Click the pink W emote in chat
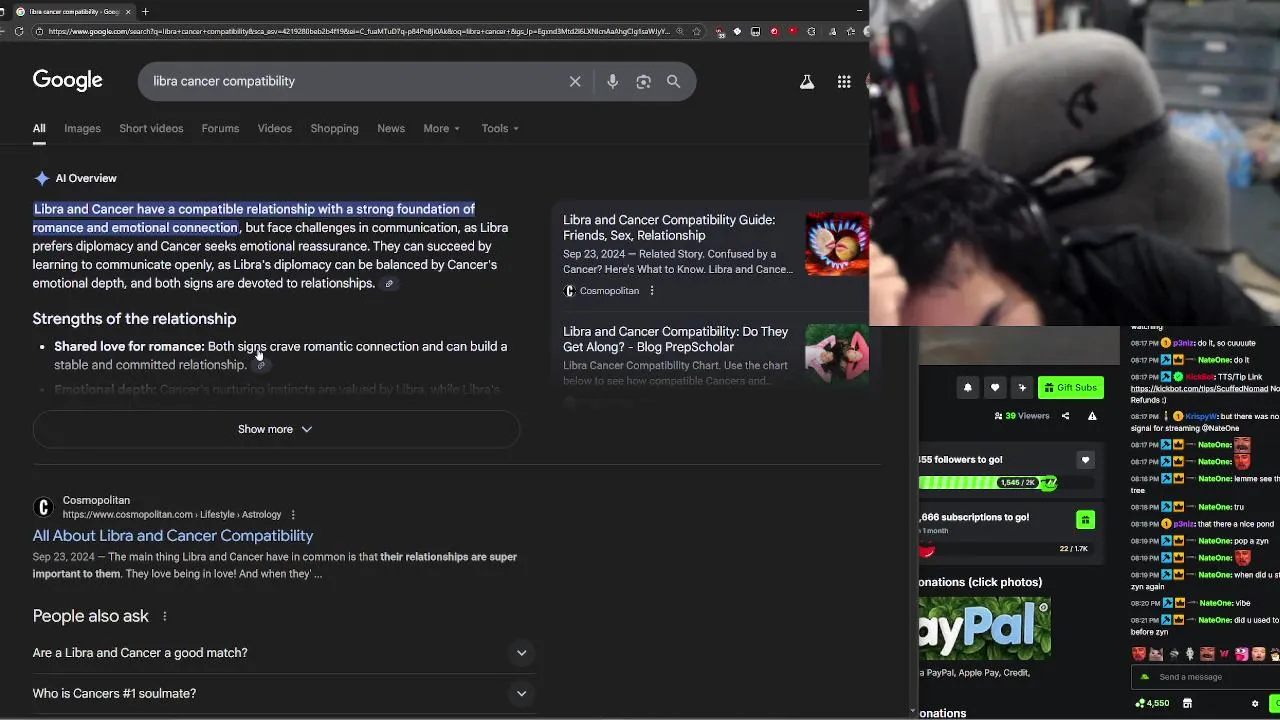Viewport: 1280px width, 720px height. click(1224, 654)
